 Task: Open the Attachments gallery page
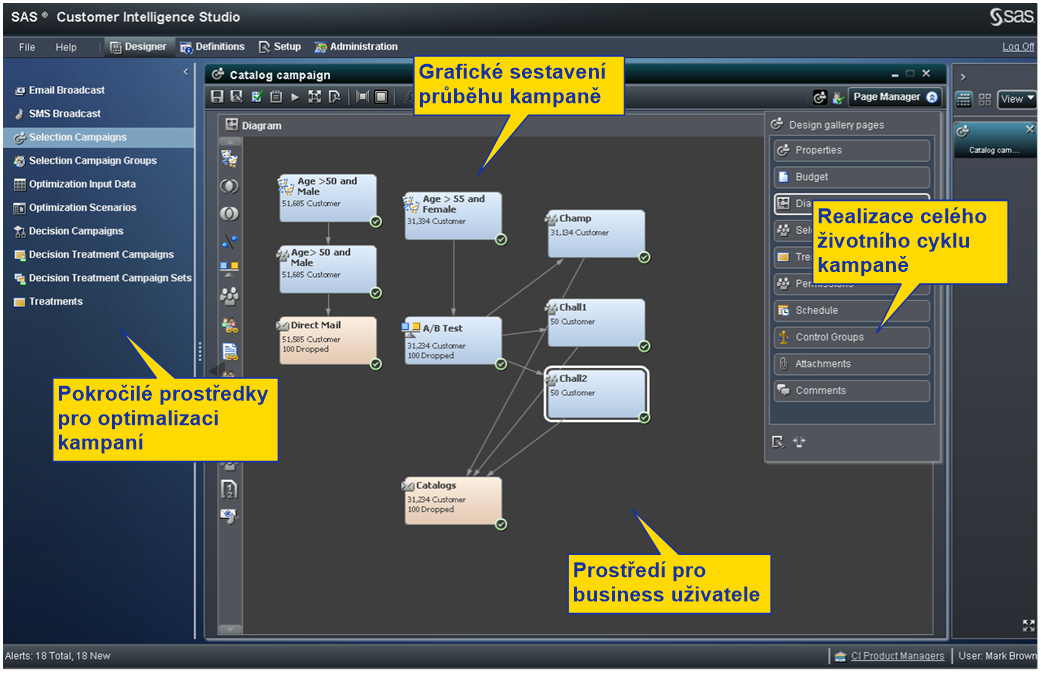tap(852, 364)
